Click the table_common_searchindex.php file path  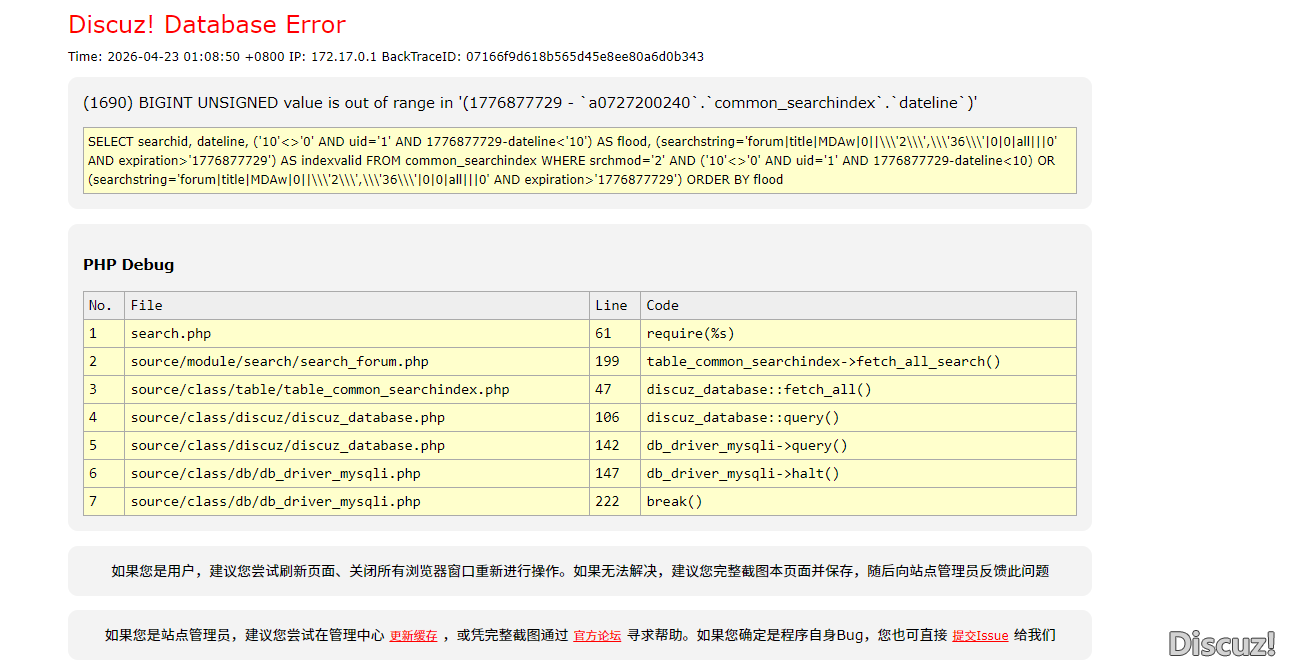[x=319, y=389]
